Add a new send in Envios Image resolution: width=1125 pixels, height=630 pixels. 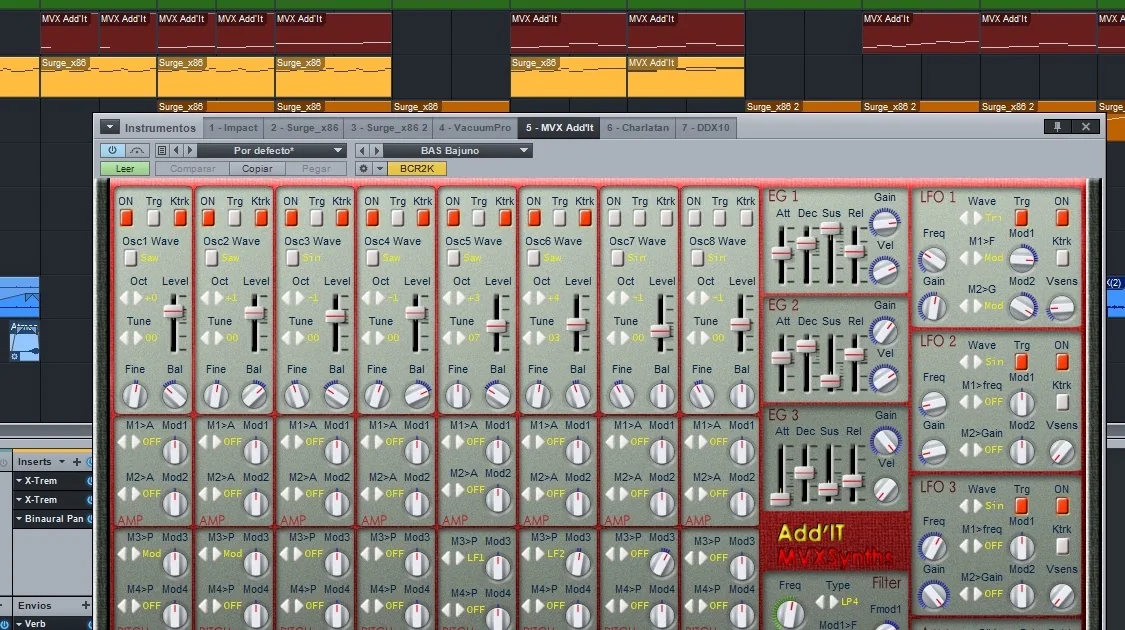pyautogui.click(x=86, y=606)
